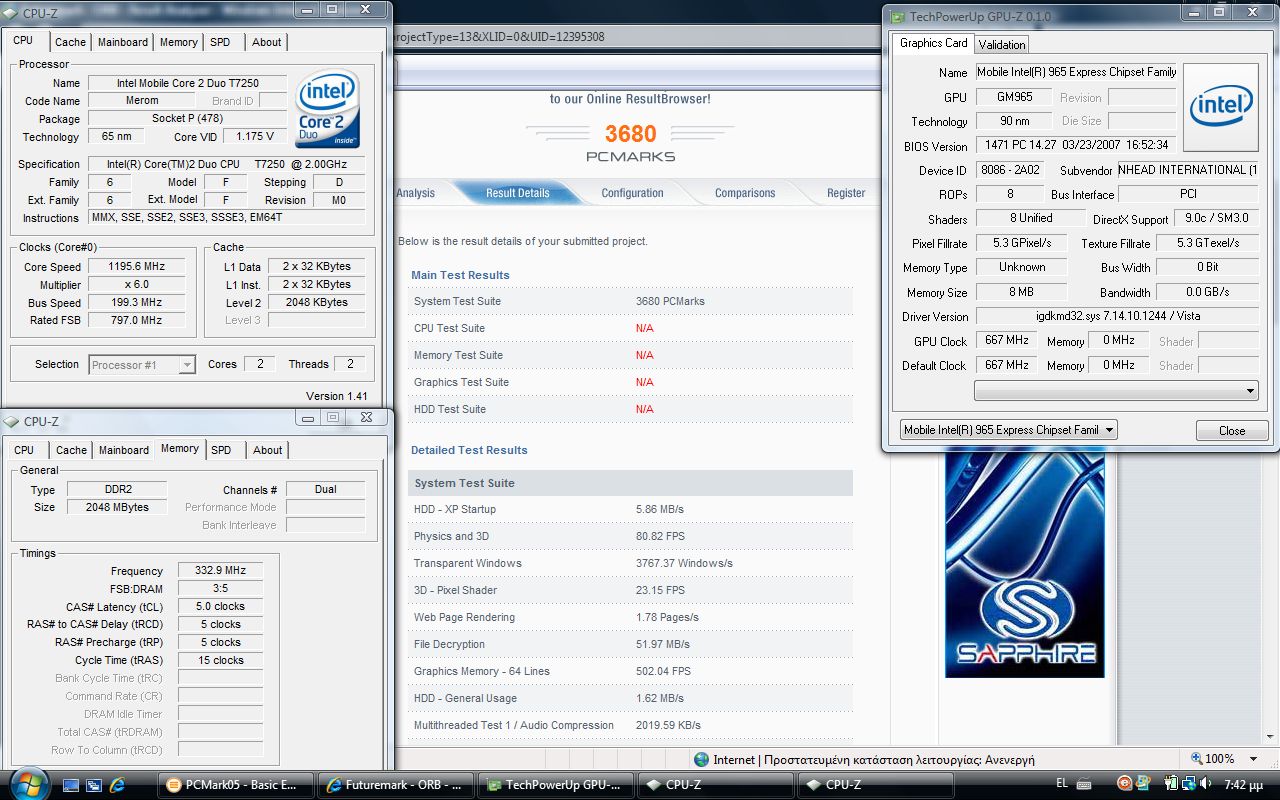
Task: Click the Physics and 3D 80.82 FPS row
Action: coord(631,536)
